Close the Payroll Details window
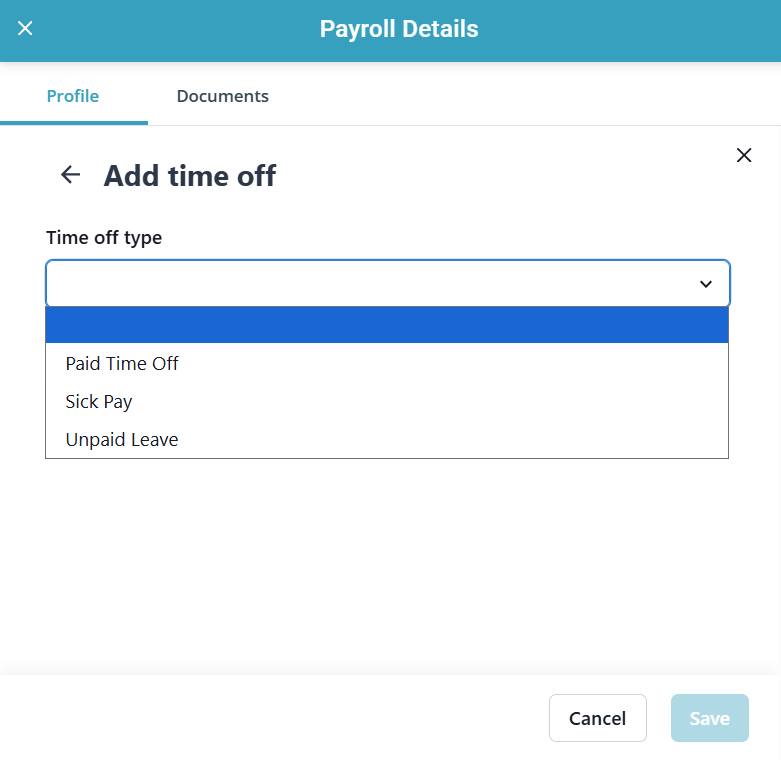Image resolution: width=781 pixels, height=760 pixels. click(26, 28)
